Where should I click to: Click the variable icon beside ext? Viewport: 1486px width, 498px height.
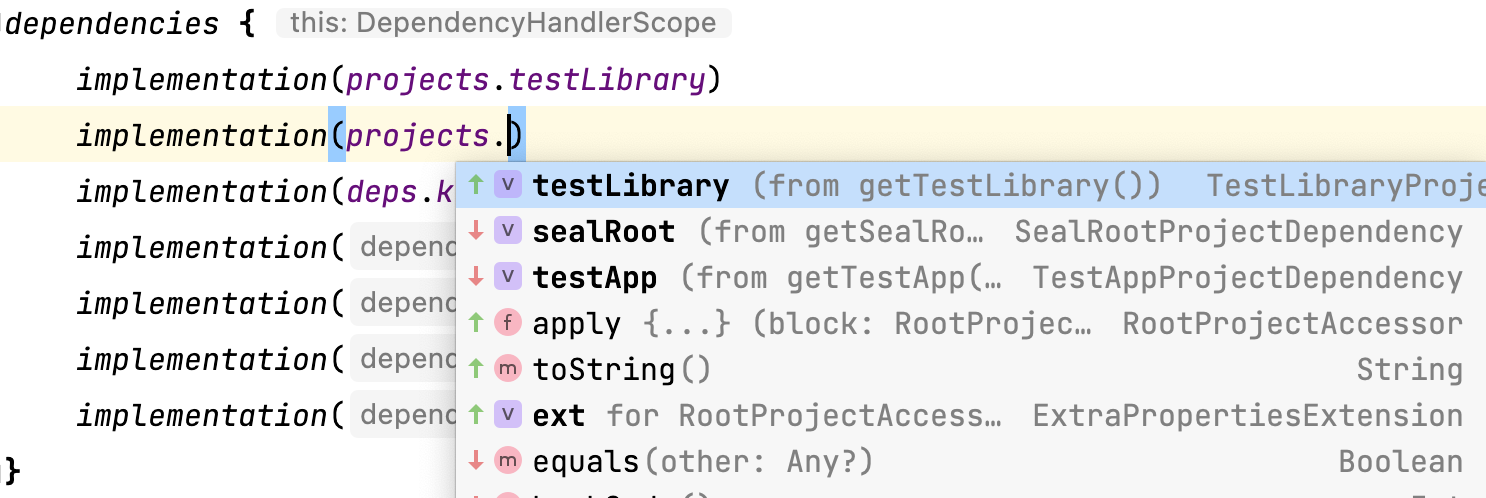509,415
